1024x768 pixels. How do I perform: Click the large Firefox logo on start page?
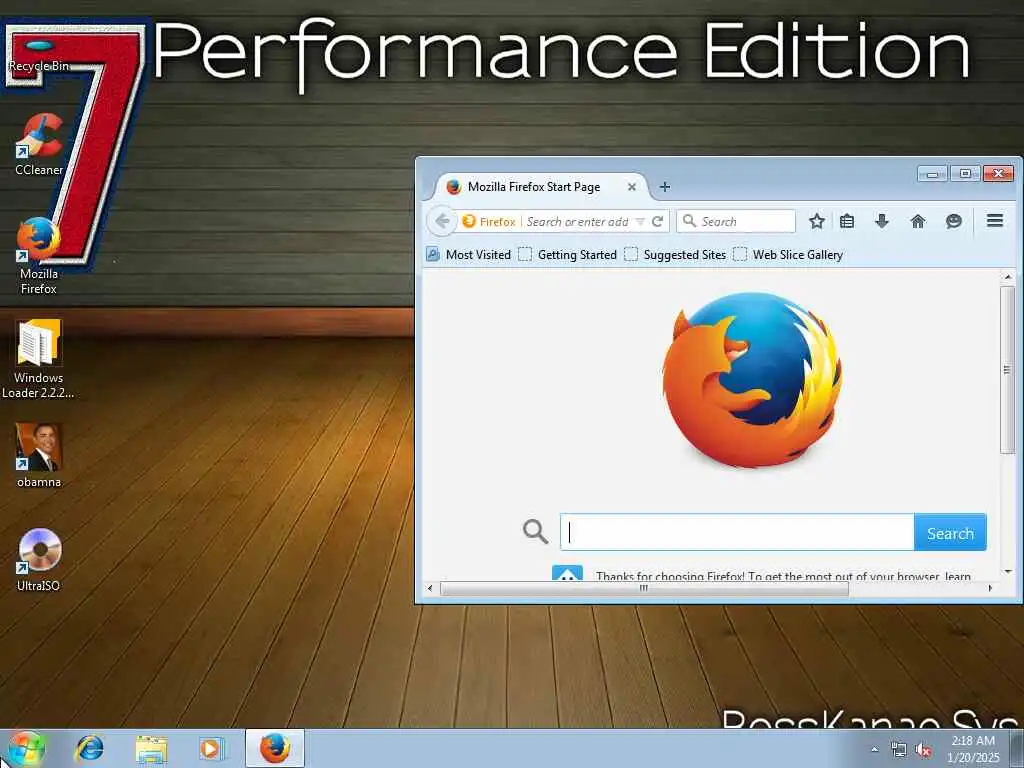(x=752, y=380)
